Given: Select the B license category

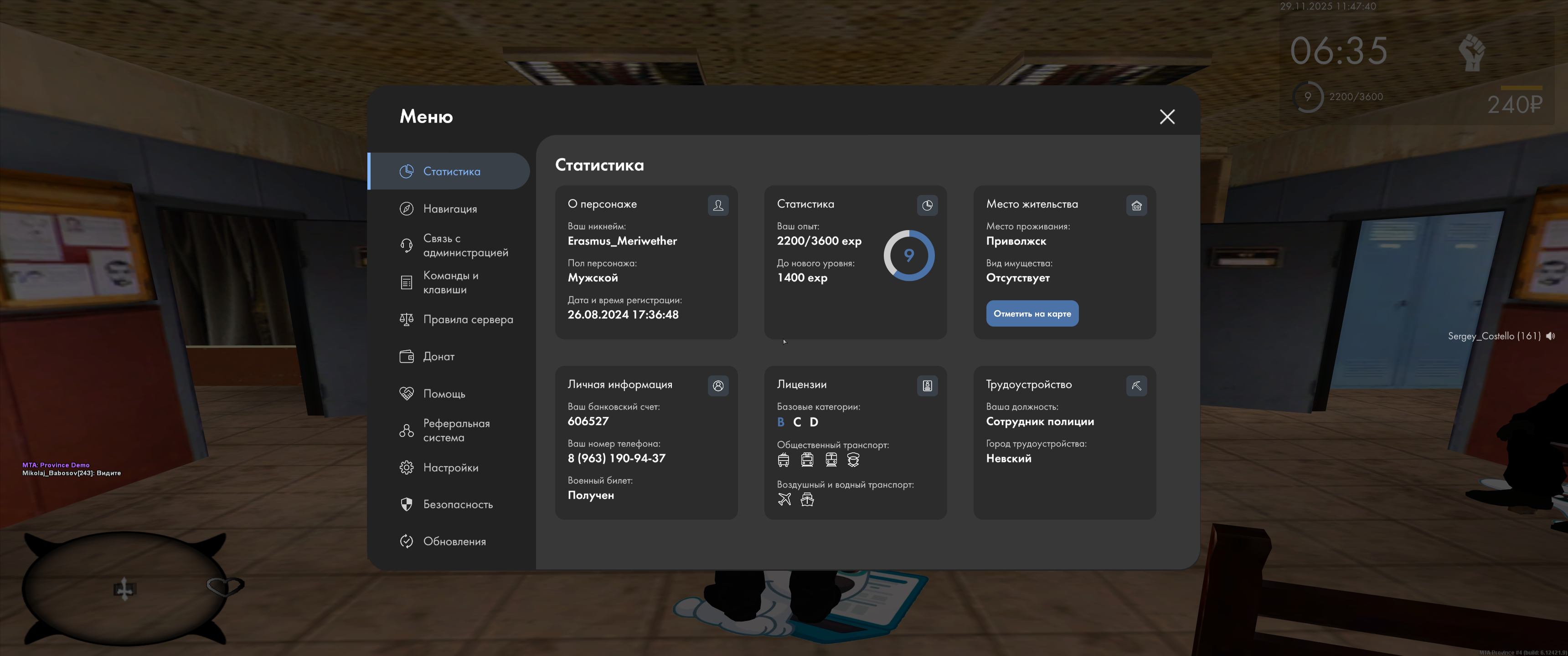Looking at the screenshot, I should (780, 422).
